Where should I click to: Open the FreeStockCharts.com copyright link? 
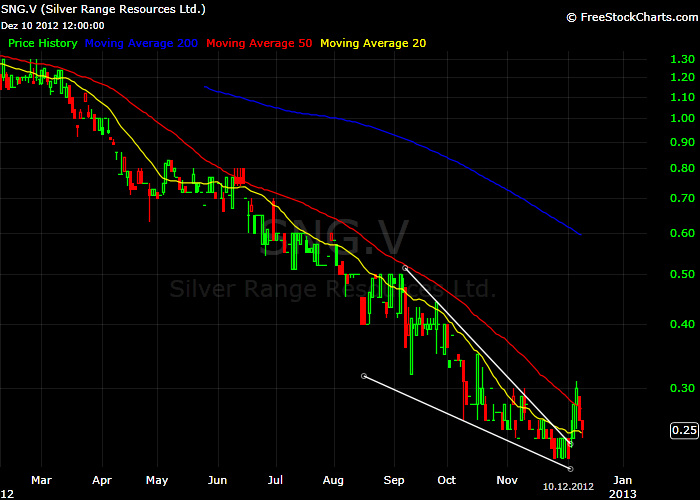pos(633,17)
